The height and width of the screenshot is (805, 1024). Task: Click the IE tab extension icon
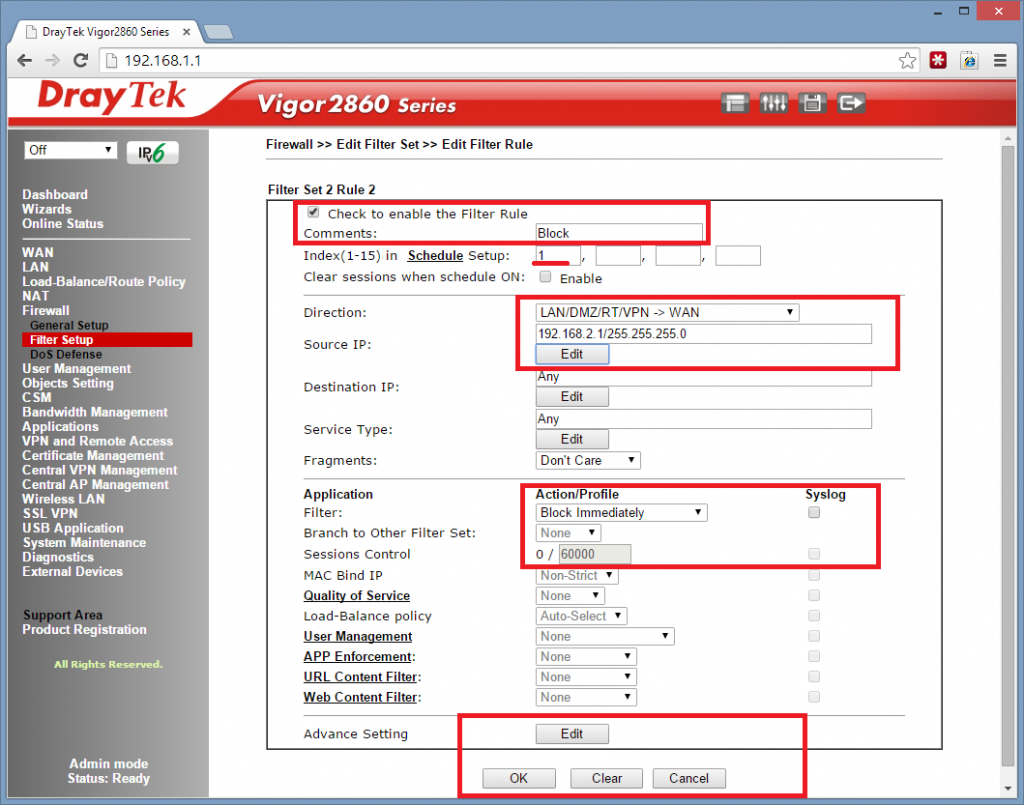click(969, 61)
